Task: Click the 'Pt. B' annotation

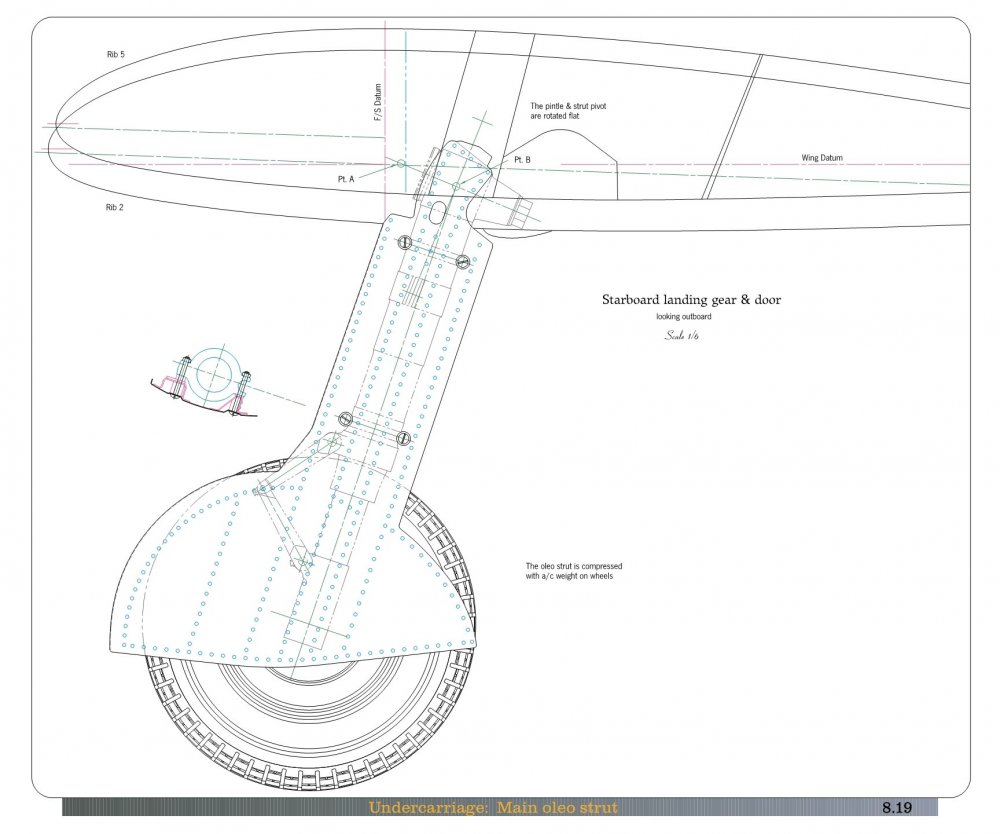Action: [522, 159]
